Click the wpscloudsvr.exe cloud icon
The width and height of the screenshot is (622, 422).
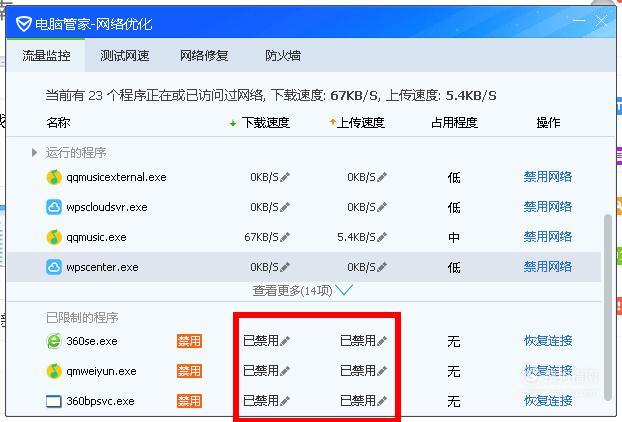54,207
